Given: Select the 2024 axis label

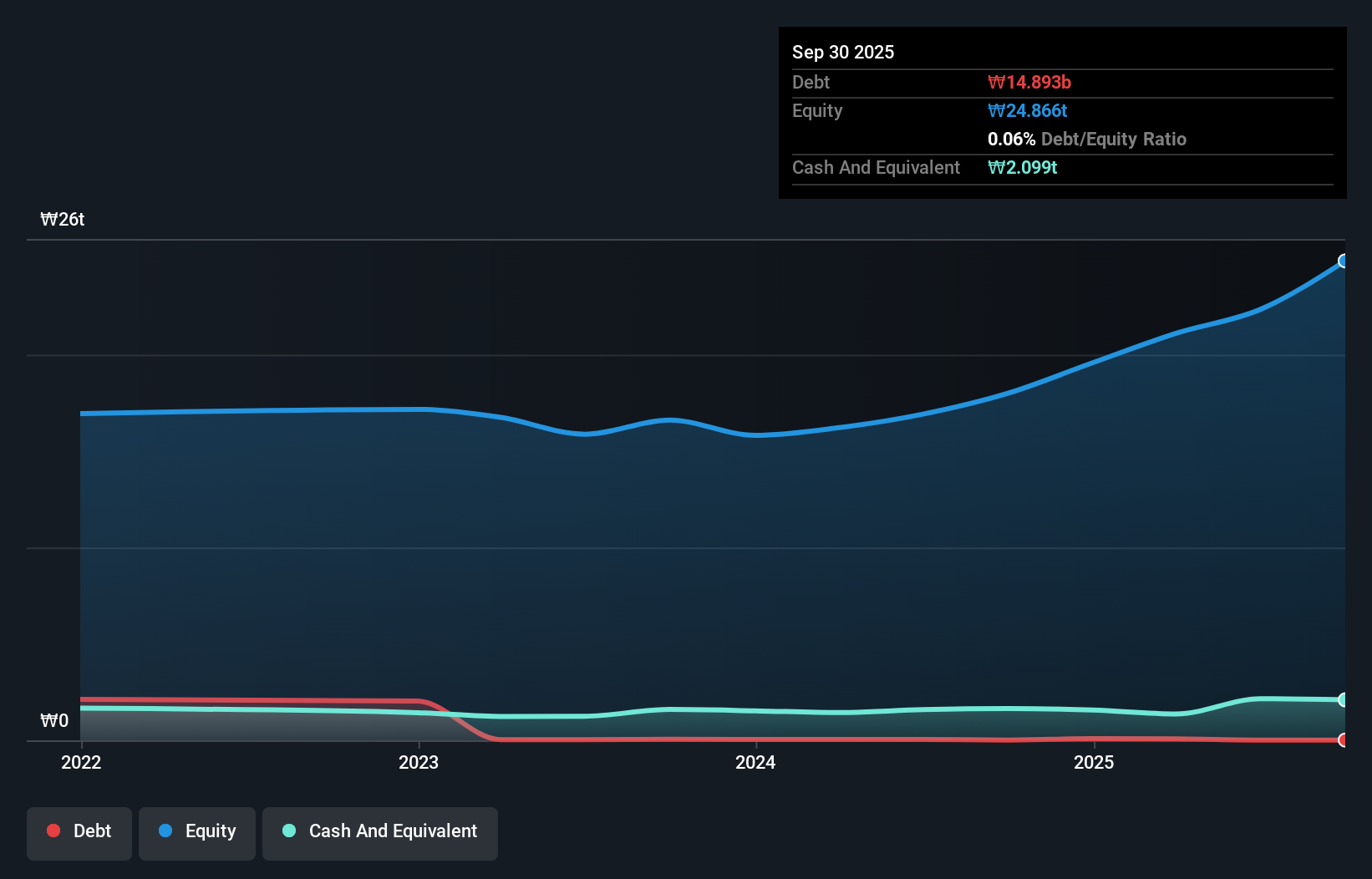Looking at the screenshot, I should pos(755,762).
